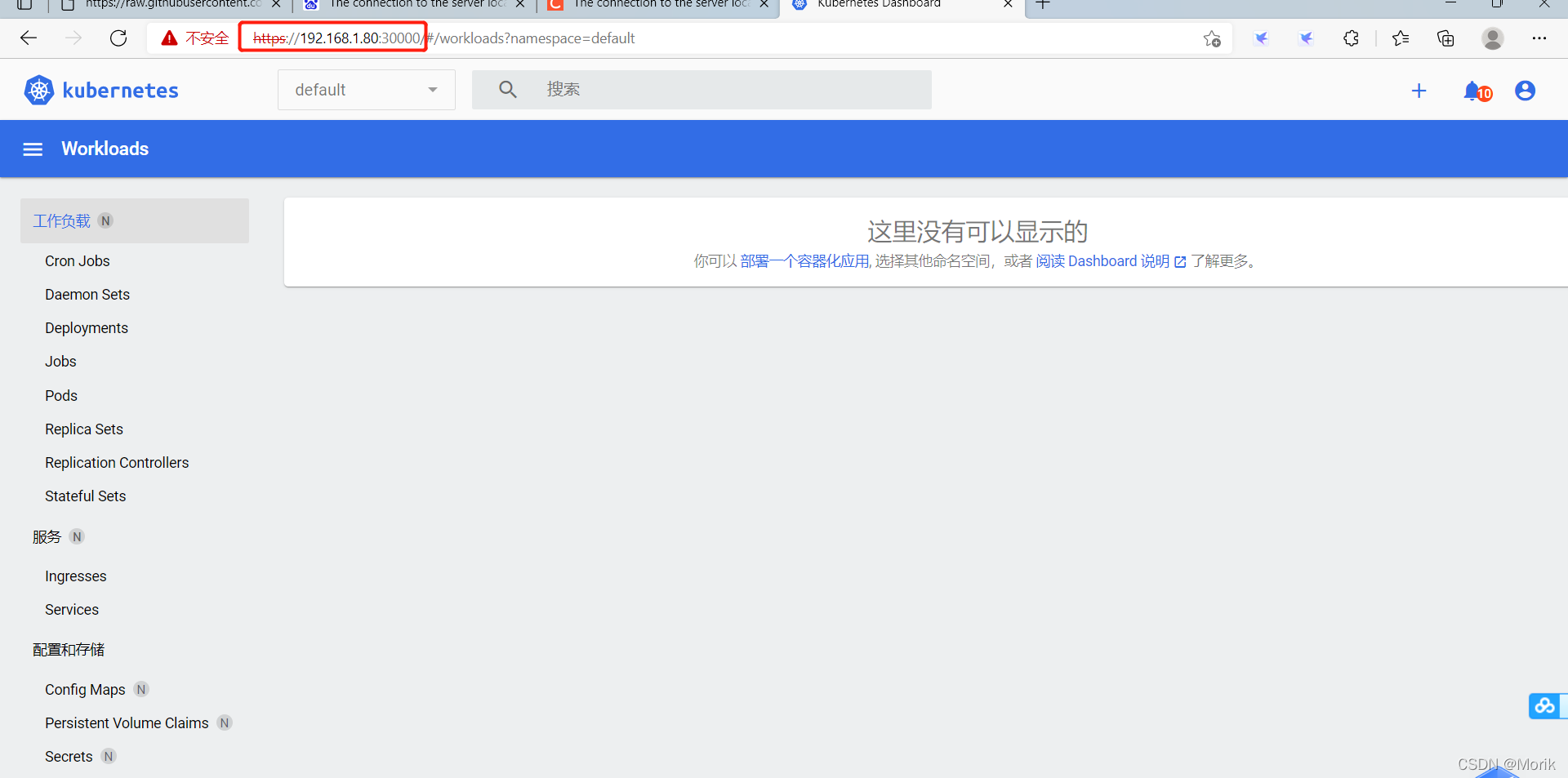
Task: Open new browser tab plus button
Action: [x=1043, y=4]
